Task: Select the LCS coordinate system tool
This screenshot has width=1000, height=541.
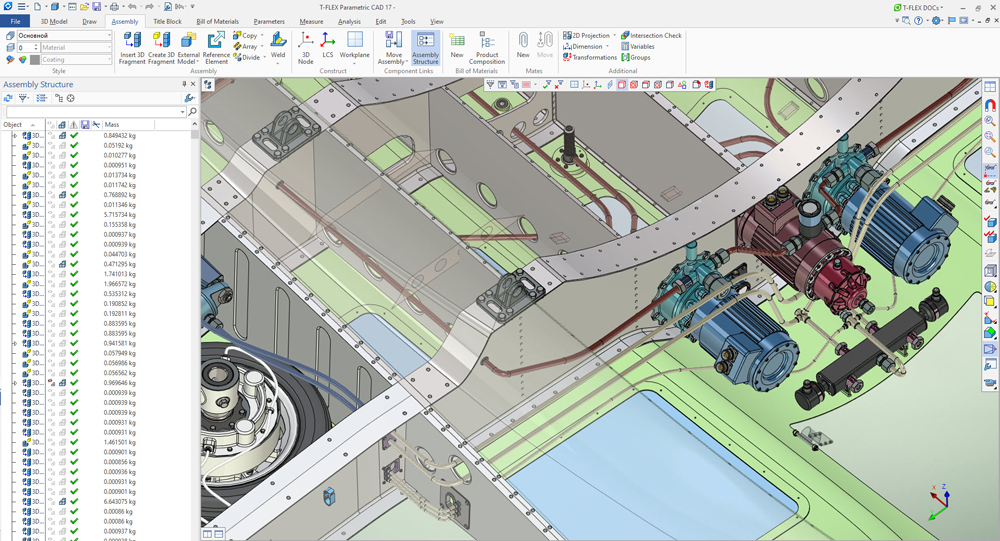Action: click(328, 45)
